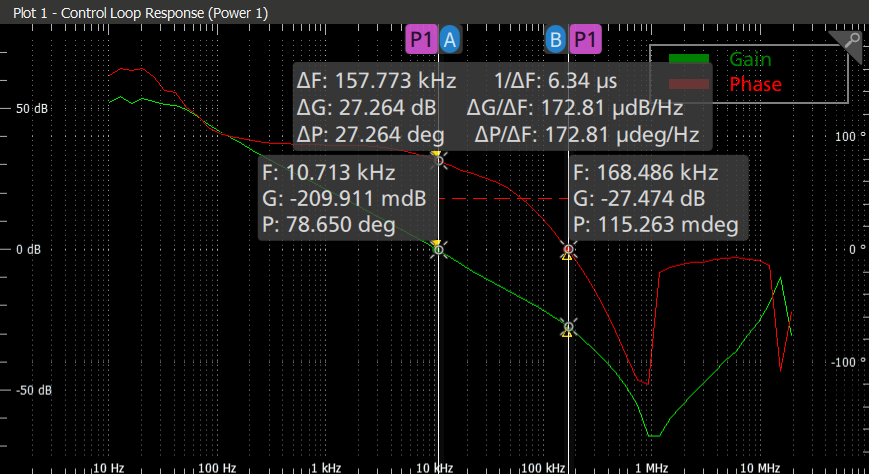Click the 1 MHz frequency axis label
Image resolution: width=869 pixels, height=474 pixels.
click(x=650, y=467)
